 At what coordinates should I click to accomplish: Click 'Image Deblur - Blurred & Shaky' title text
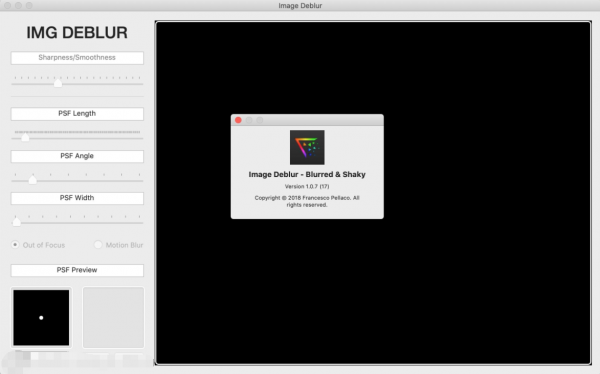307,175
